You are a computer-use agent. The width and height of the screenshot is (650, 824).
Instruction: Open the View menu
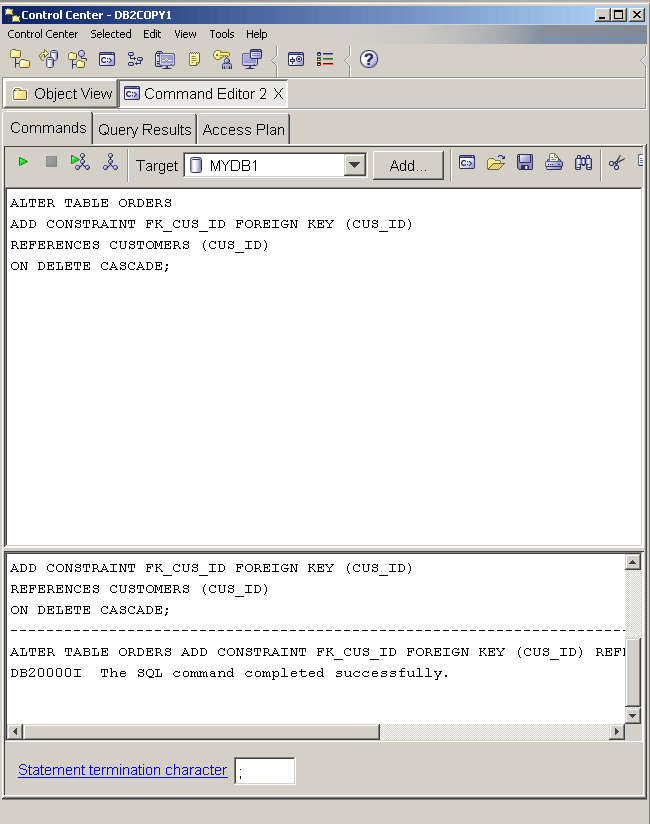pyautogui.click(x=185, y=34)
